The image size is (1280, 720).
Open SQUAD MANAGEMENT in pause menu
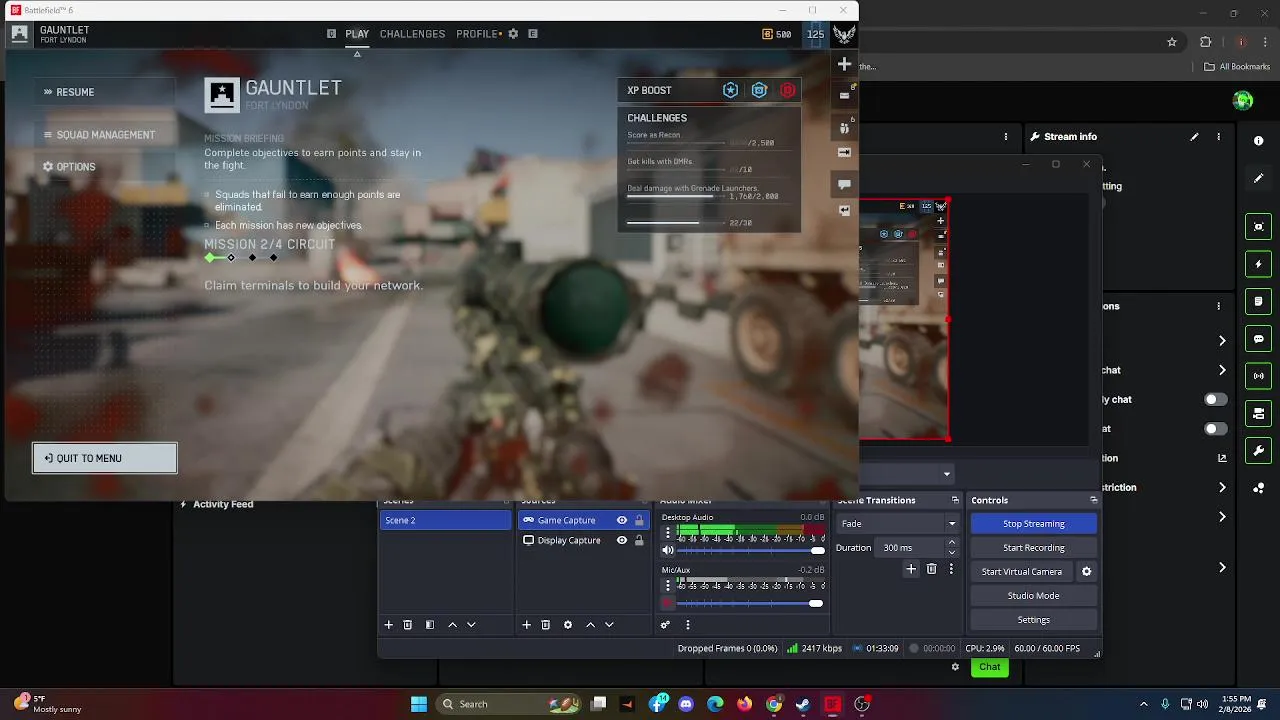105,135
